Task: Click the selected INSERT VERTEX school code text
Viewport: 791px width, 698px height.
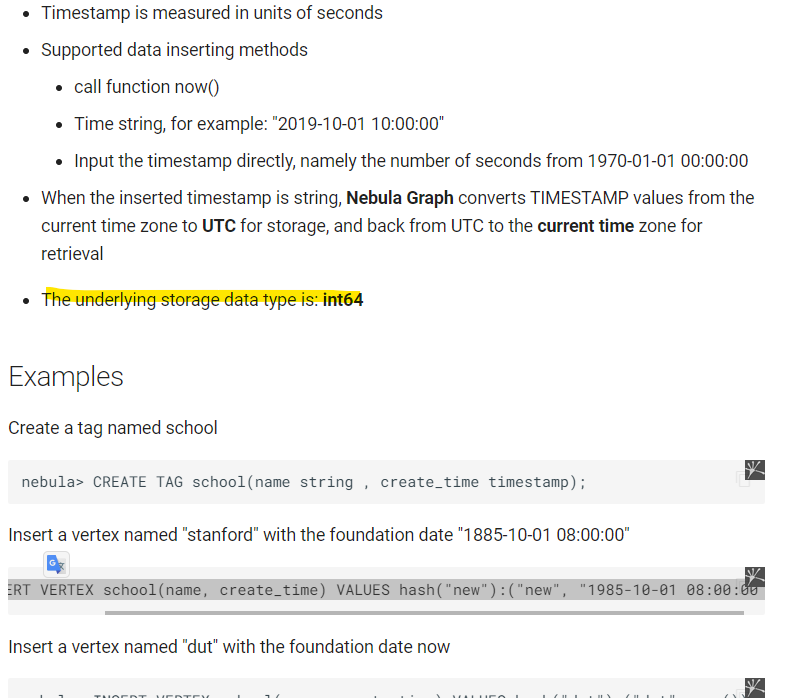Action: (x=380, y=590)
